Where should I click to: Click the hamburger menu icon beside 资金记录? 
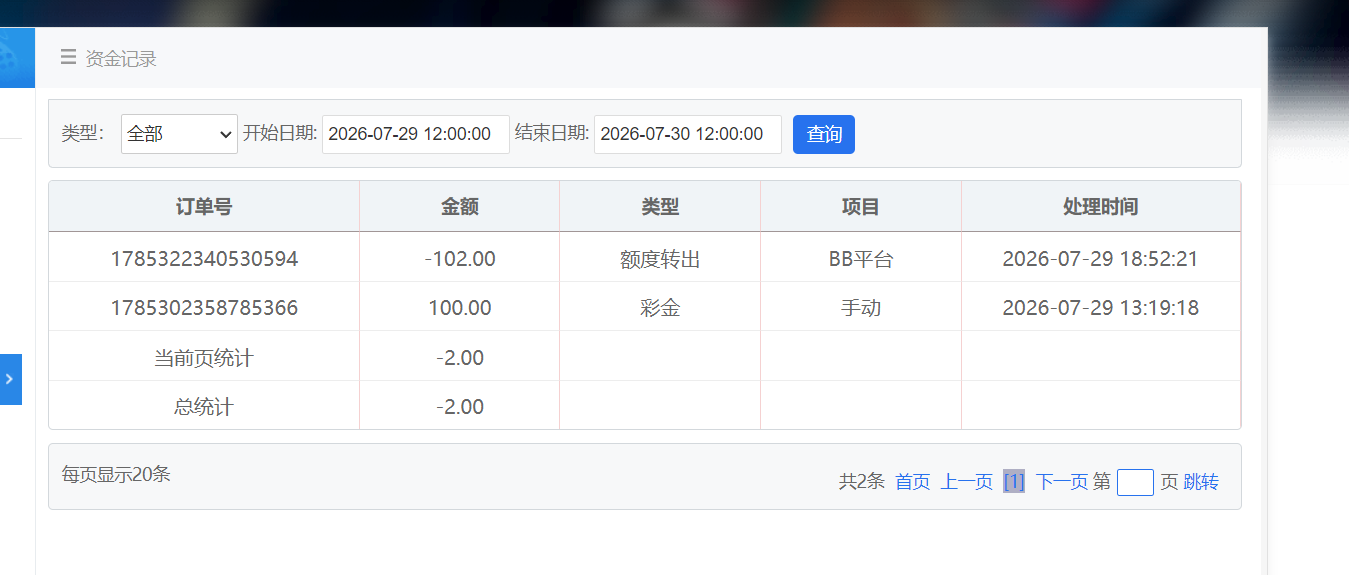[68, 57]
